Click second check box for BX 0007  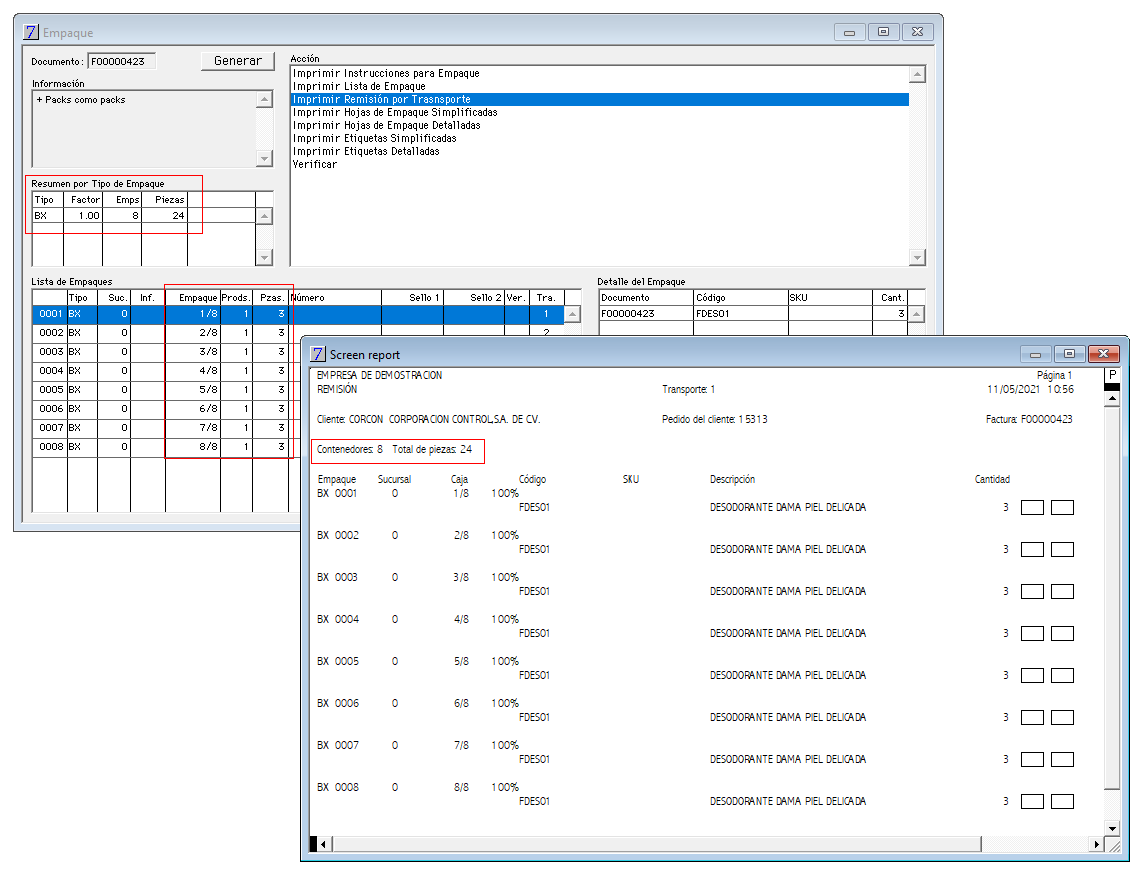click(1062, 760)
